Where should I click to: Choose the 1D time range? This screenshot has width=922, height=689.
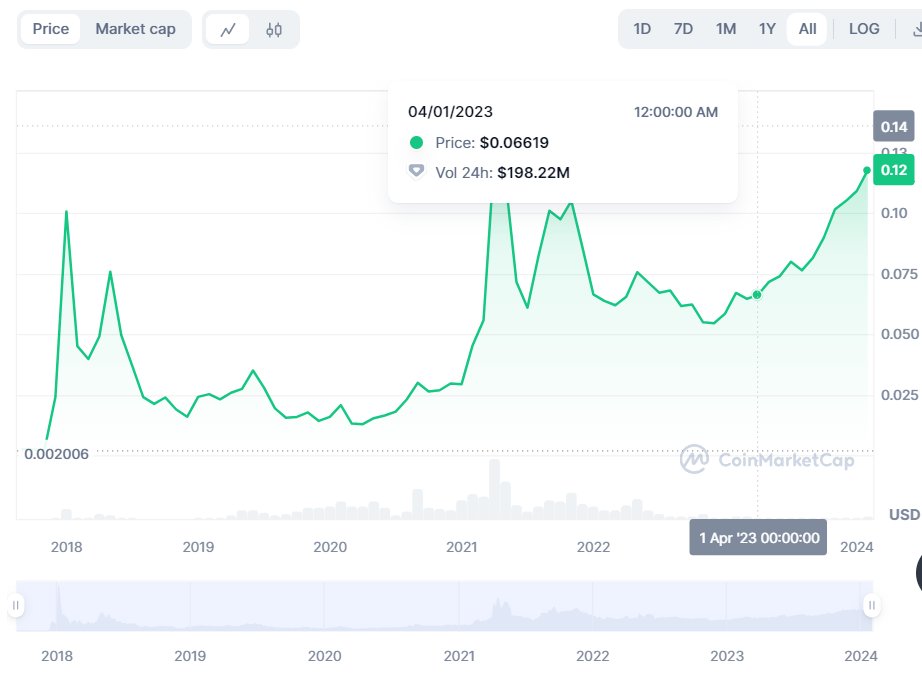pos(642,29)
